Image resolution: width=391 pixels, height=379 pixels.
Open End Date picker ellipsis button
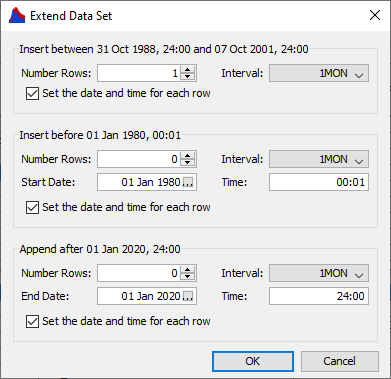tap(188, 296)
